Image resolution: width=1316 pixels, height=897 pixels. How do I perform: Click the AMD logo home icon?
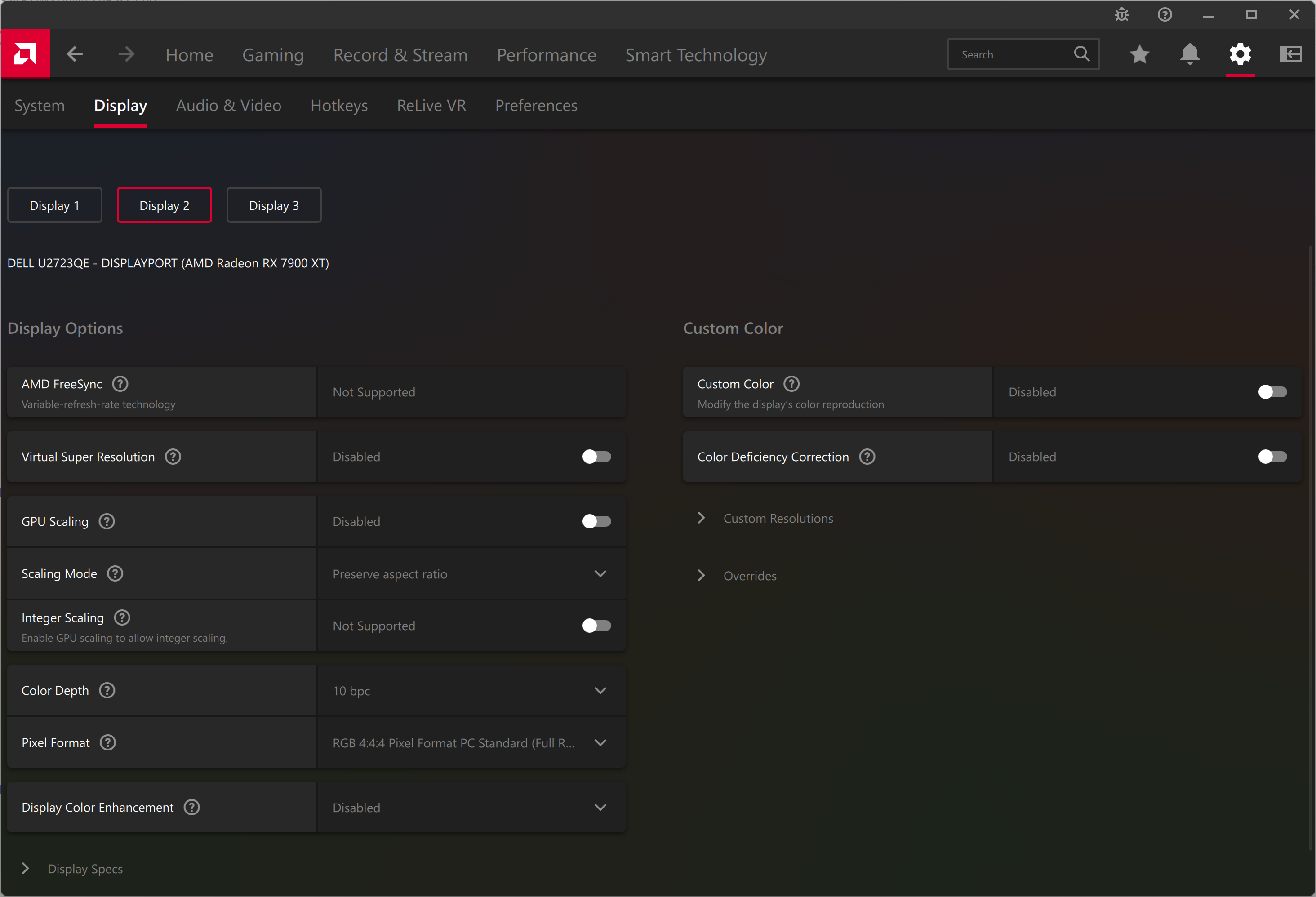click(x=25, y=54)
